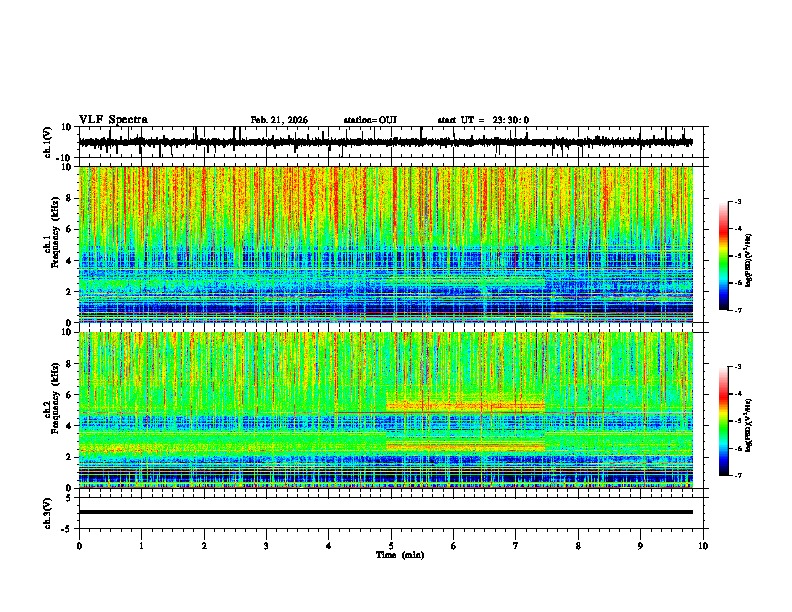Click the ch.1 colorbar log(PSD) label

click(748, 261)
